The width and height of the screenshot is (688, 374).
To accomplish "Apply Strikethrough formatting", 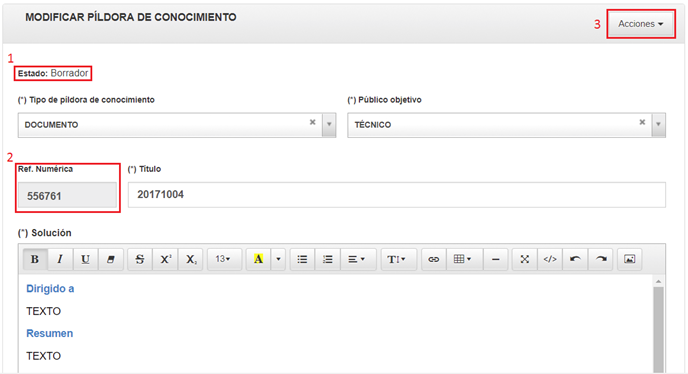I will click(x=140, y=259).
